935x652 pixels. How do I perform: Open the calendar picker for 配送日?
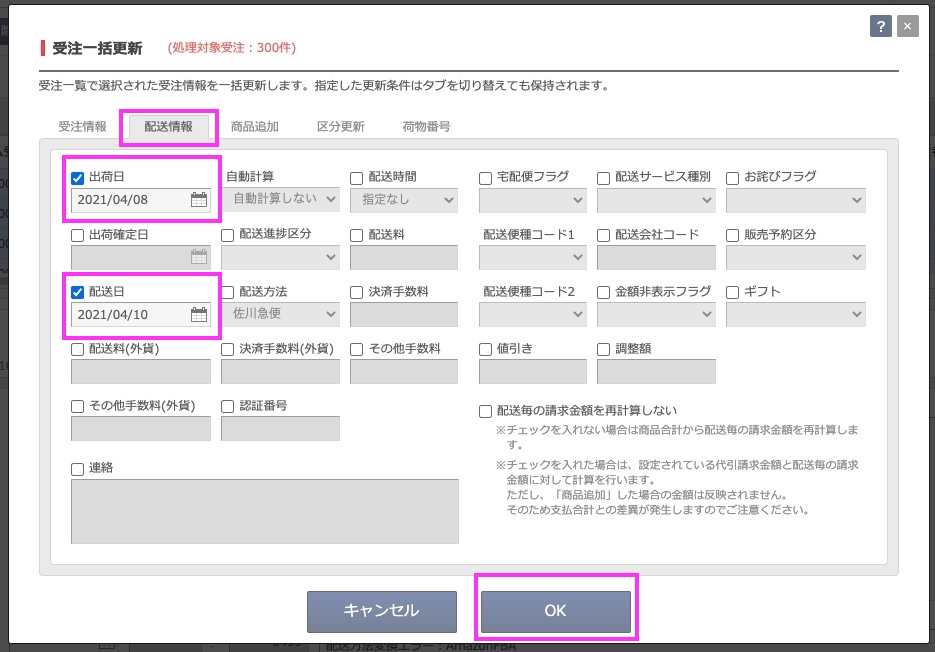[x=199, y=315]
